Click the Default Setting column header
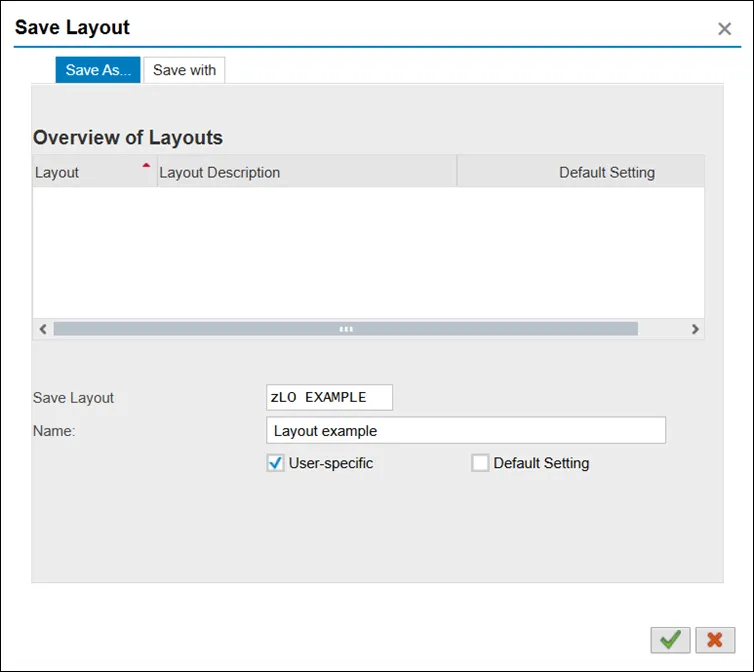 (606, 172)
